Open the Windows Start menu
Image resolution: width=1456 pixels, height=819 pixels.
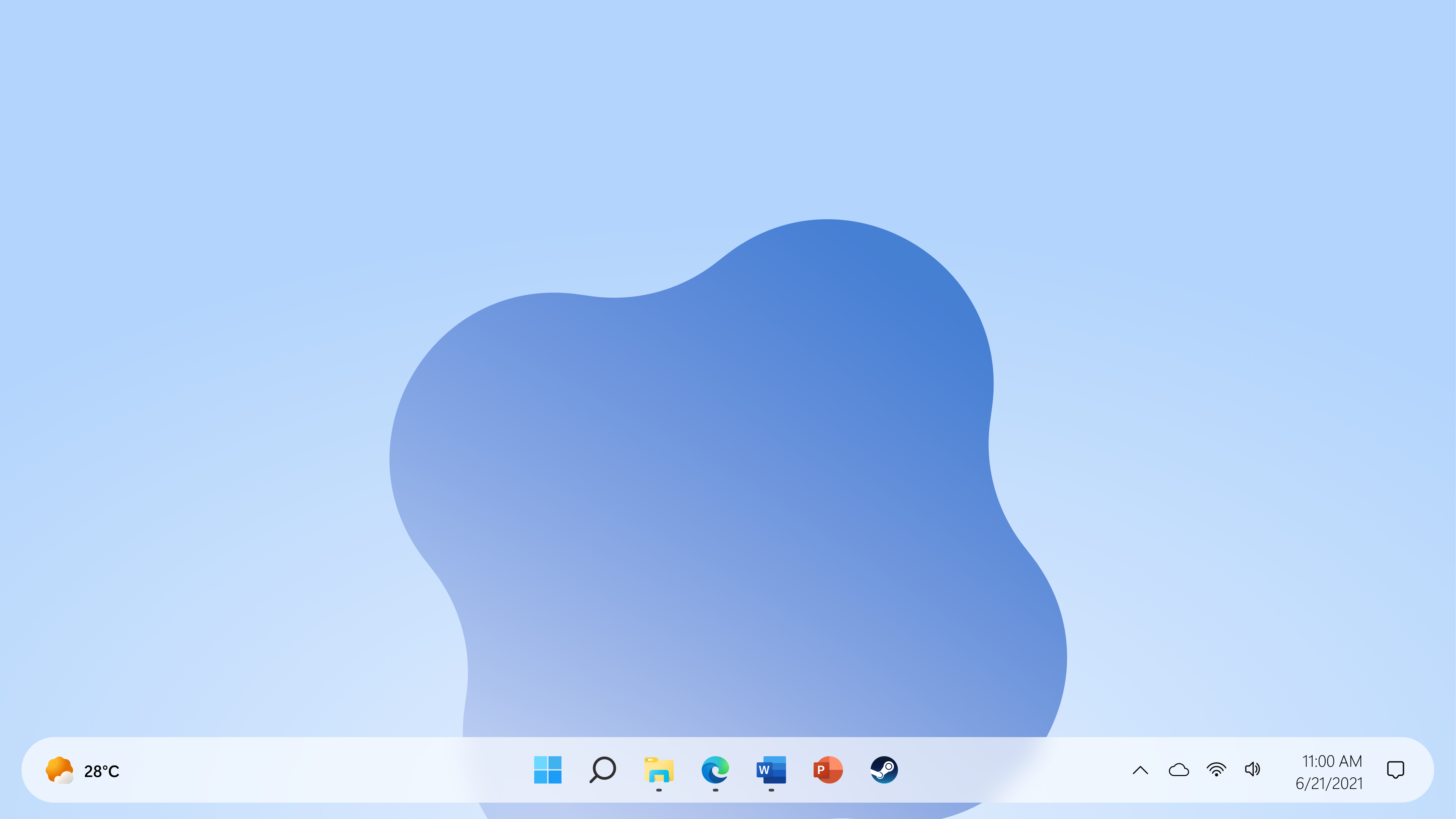click(x=547, y=770)
